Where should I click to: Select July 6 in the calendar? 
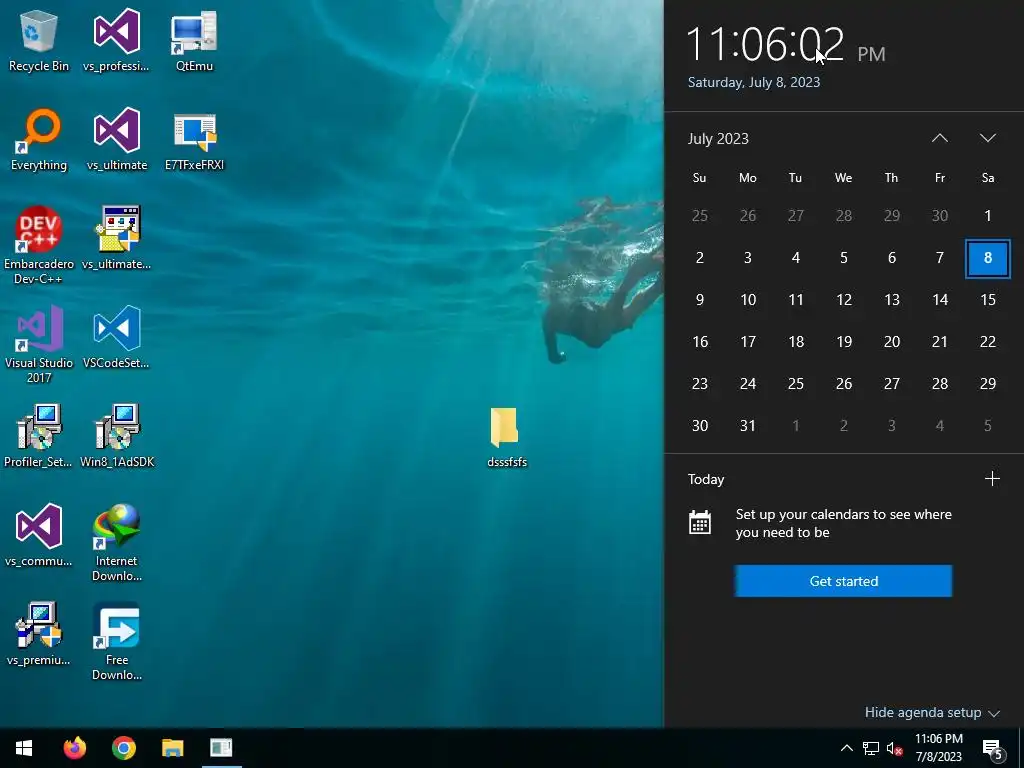tap(891, 258)
